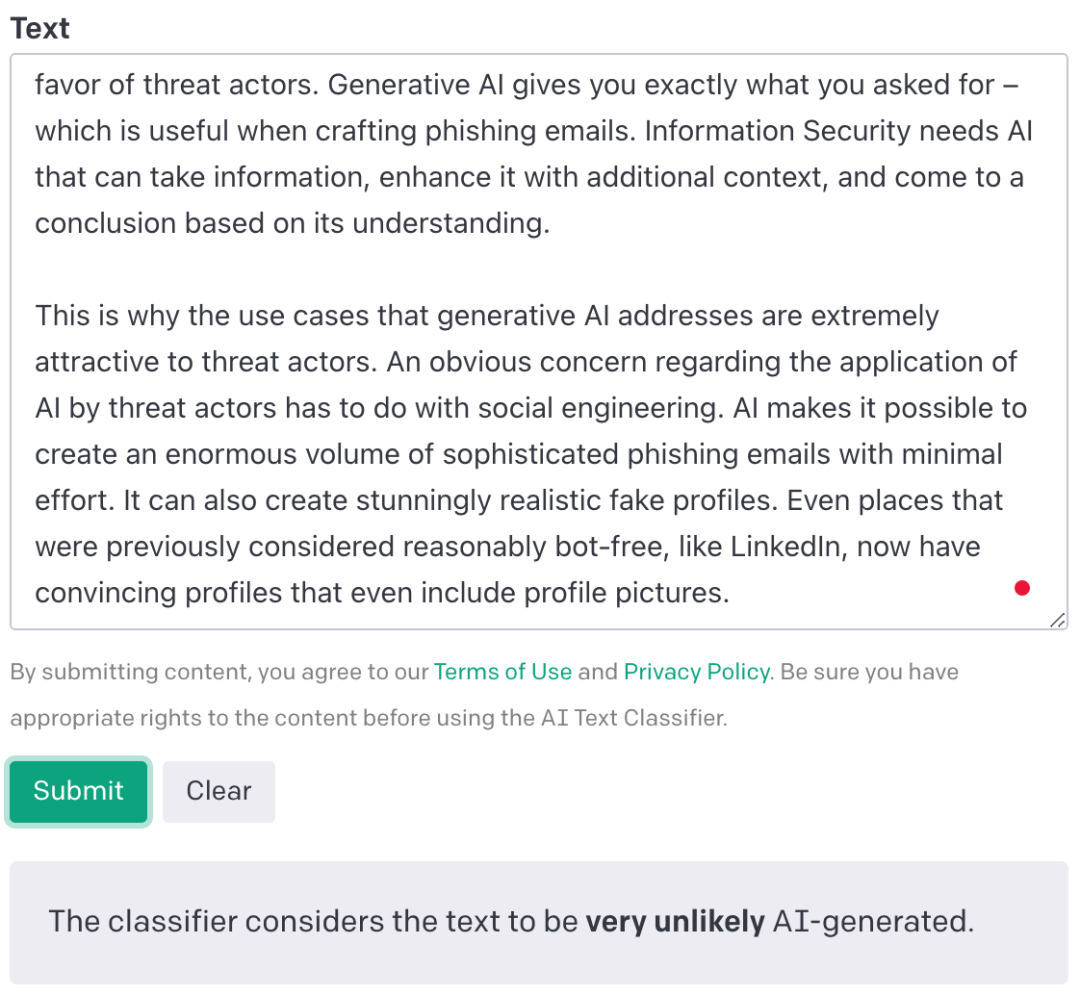Image resolution: width=1080 pixels, height=995 pixels.
Task: Click the "AI-generated" word in result message
Action: [x=872, y=921]
